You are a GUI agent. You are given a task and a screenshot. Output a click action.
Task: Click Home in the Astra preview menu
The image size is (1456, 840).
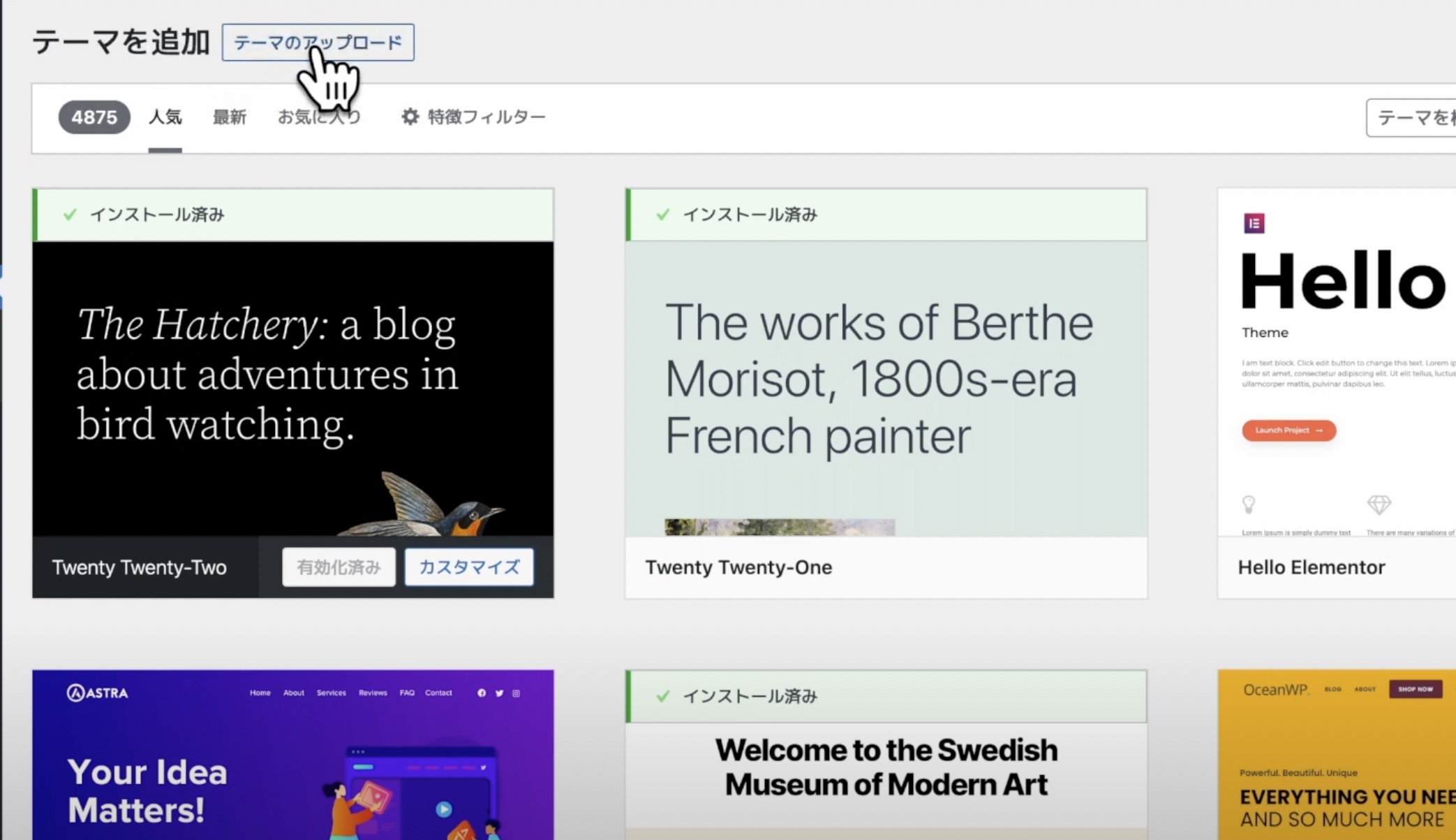(260, 693)
